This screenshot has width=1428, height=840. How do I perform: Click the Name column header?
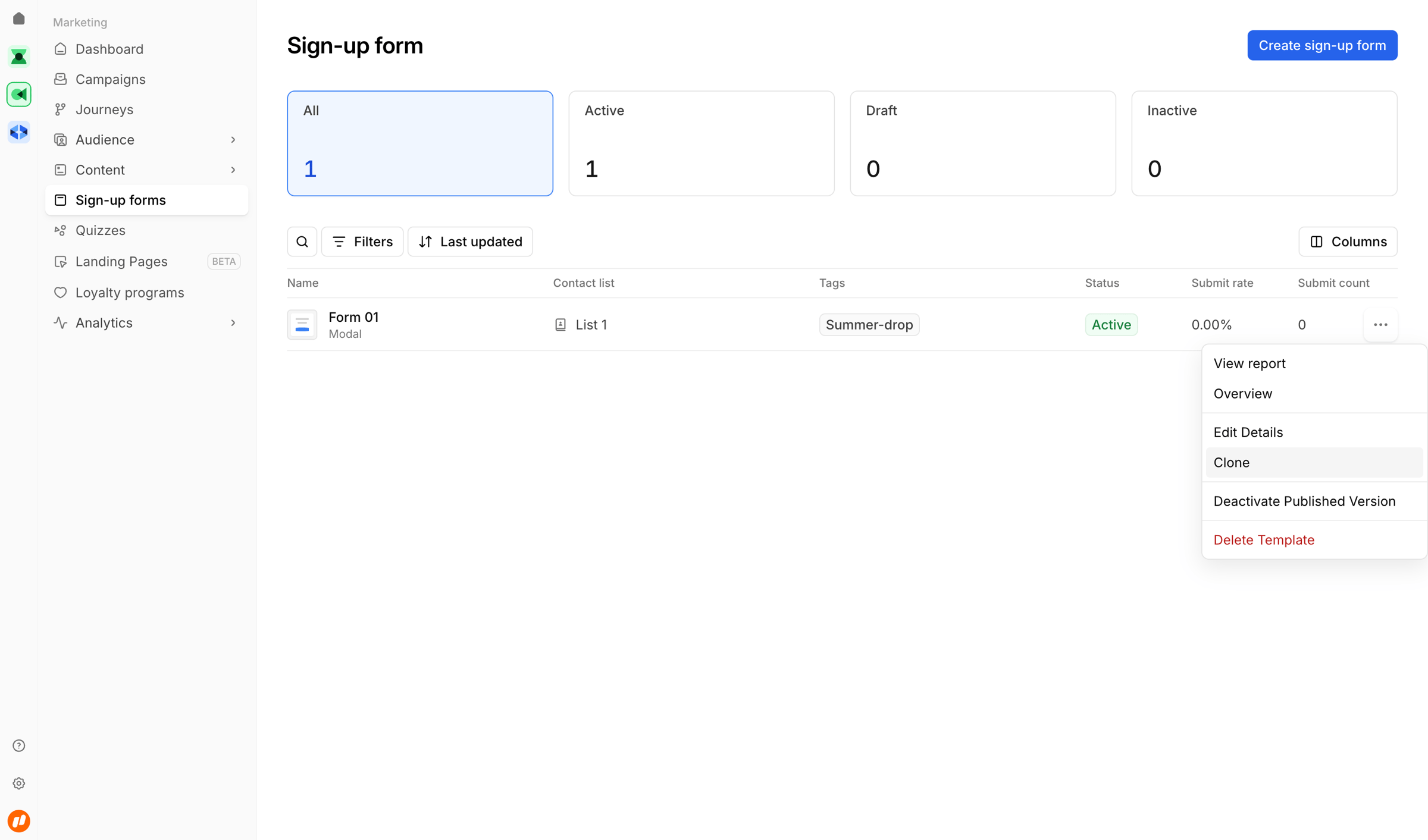[x=303, y=283]
